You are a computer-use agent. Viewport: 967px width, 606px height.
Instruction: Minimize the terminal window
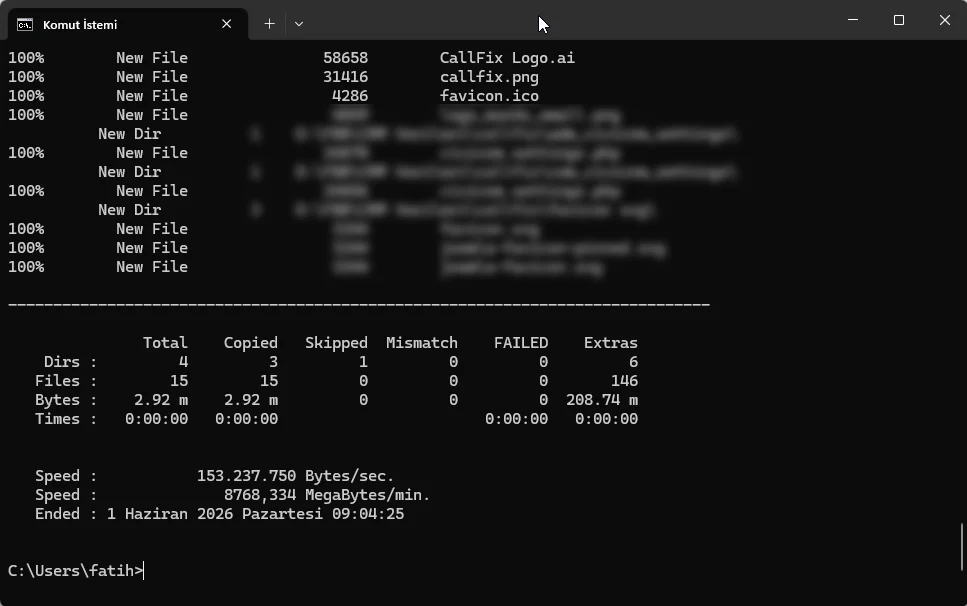(x=853, y=20)
